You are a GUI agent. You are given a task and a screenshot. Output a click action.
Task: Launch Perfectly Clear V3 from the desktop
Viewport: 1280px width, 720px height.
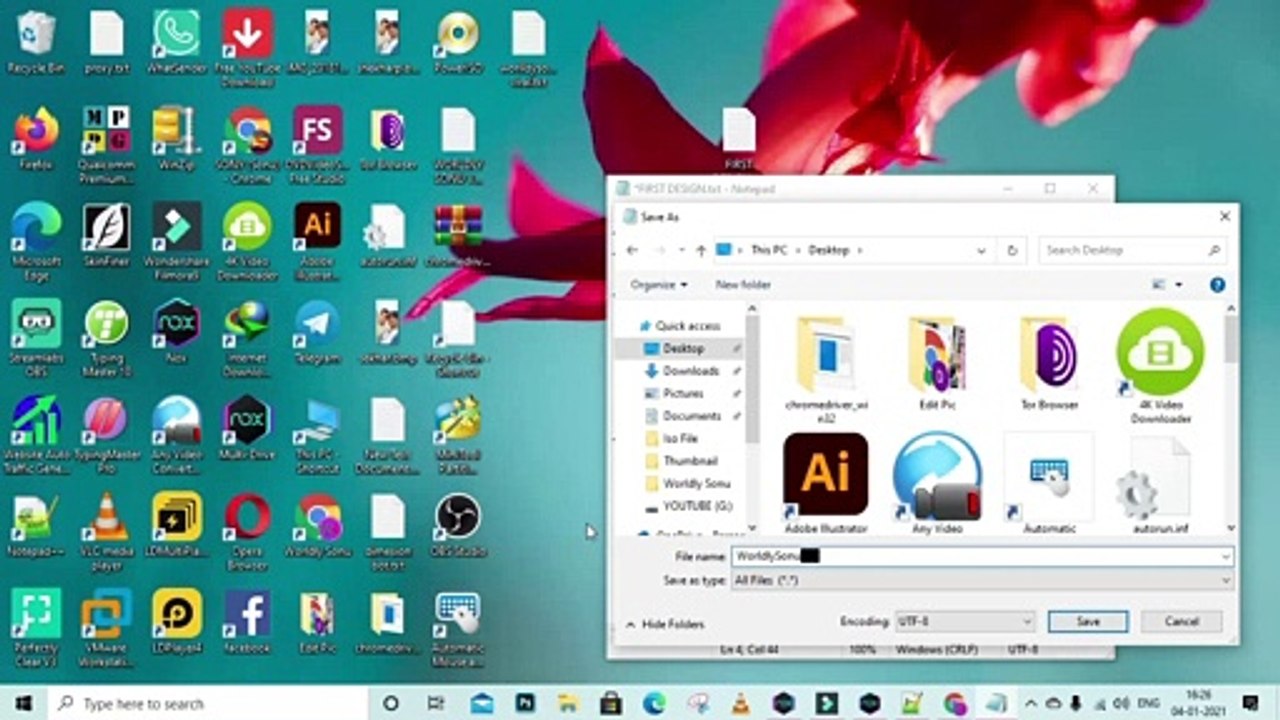coord(36,627)
